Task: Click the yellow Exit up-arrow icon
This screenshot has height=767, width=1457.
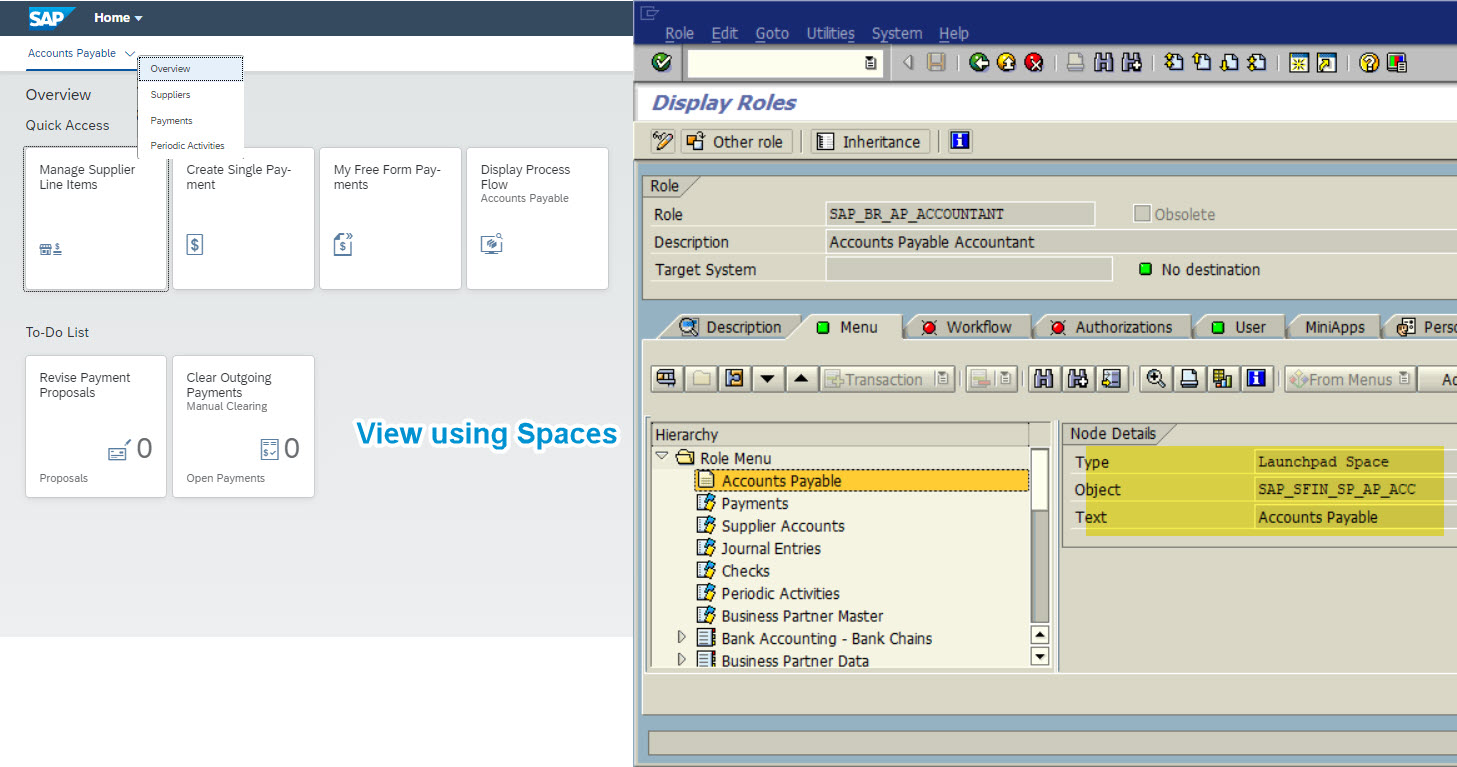Action: click(x=1007, y=63)
